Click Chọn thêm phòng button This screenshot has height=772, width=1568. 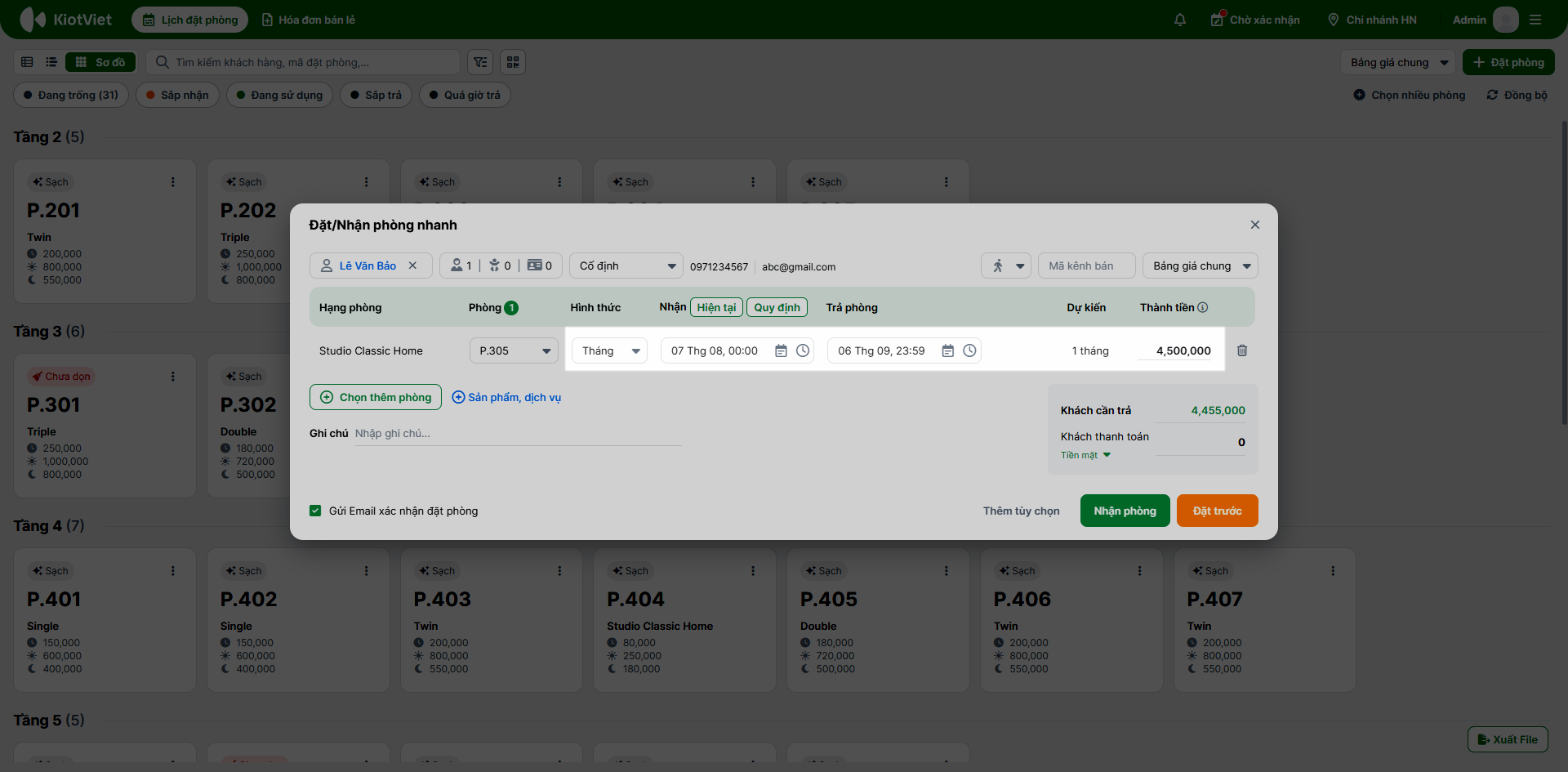point(376,397)
